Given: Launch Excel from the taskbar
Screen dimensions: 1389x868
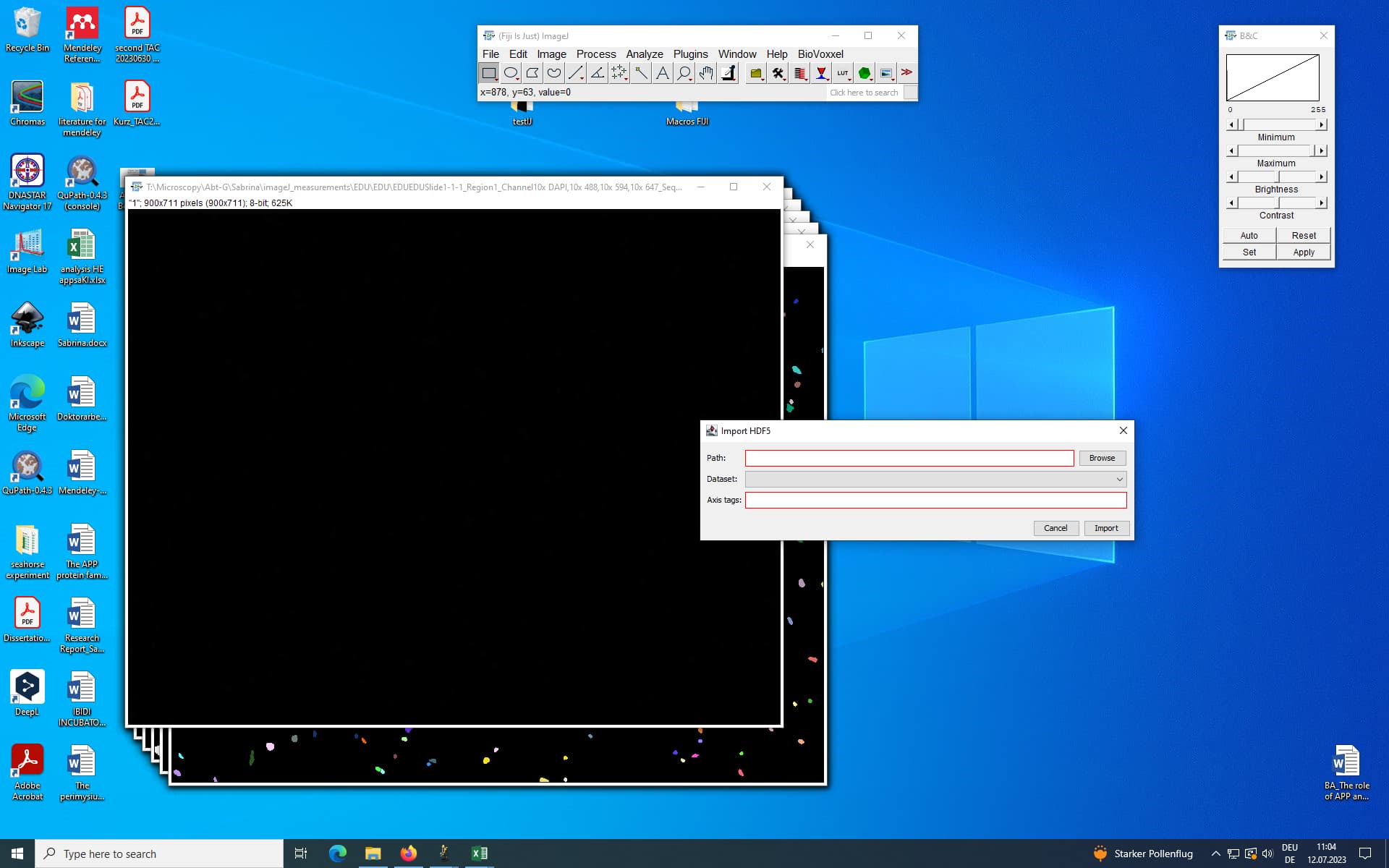Looking at the screenshot, I should point(479,854).
